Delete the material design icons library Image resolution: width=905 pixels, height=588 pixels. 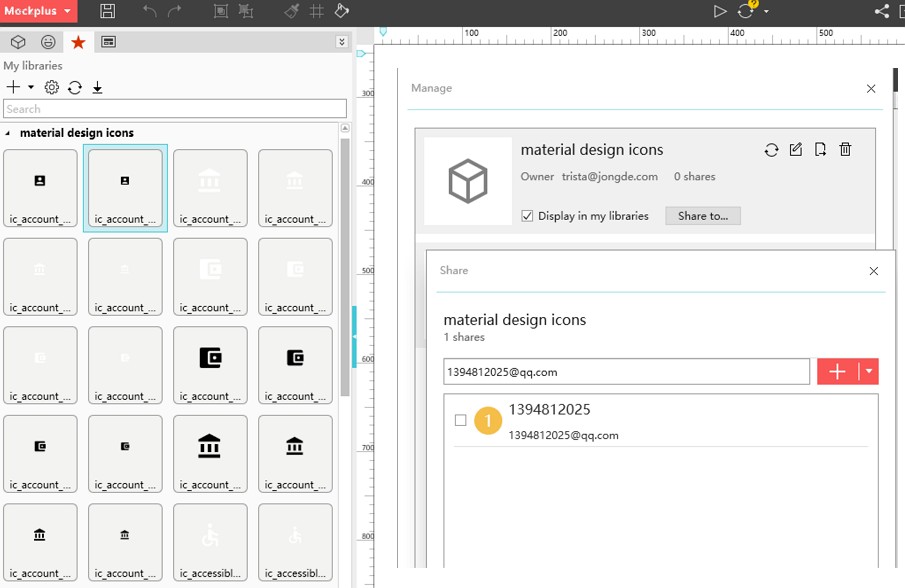coord(845,150)
